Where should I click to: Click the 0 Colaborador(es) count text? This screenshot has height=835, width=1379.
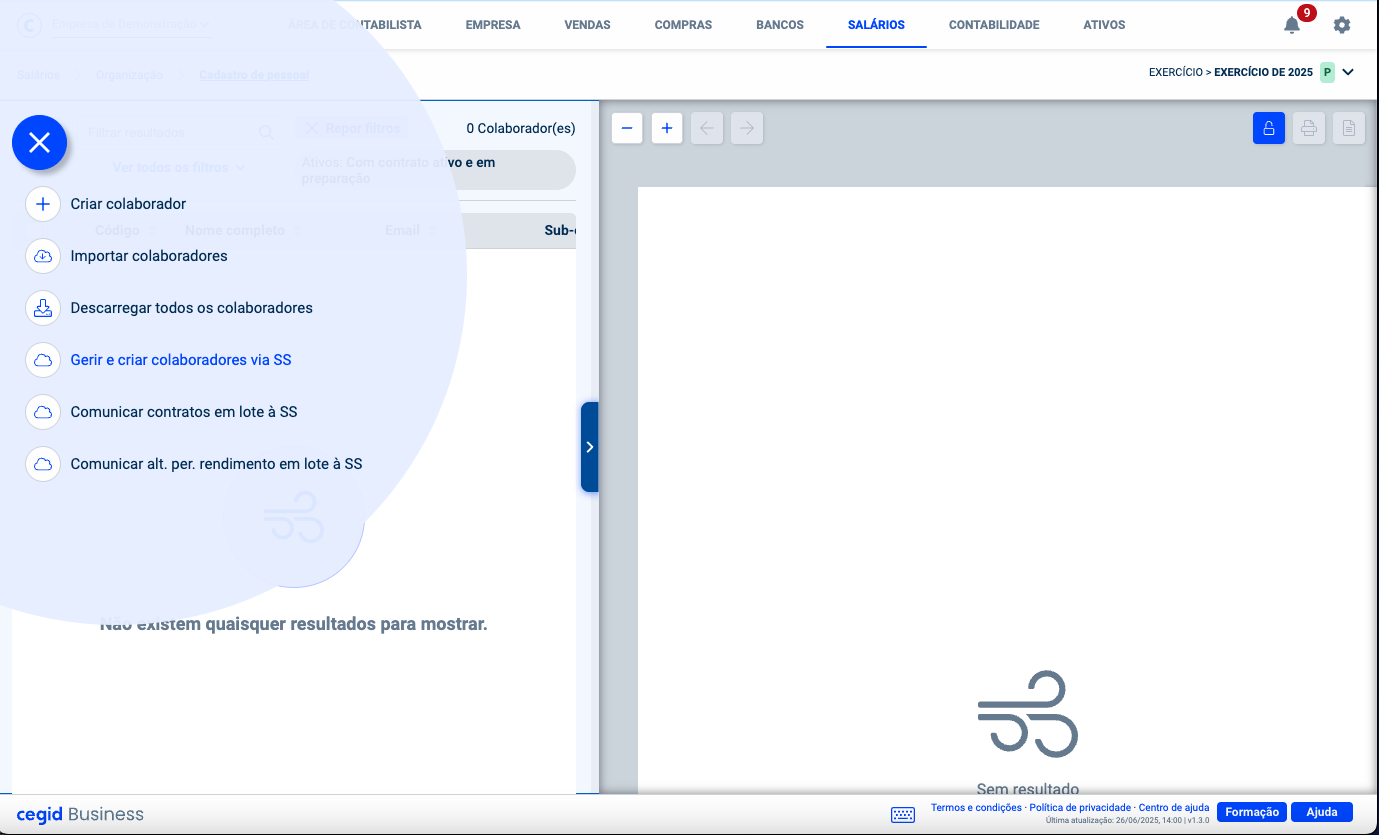[521, 128]
